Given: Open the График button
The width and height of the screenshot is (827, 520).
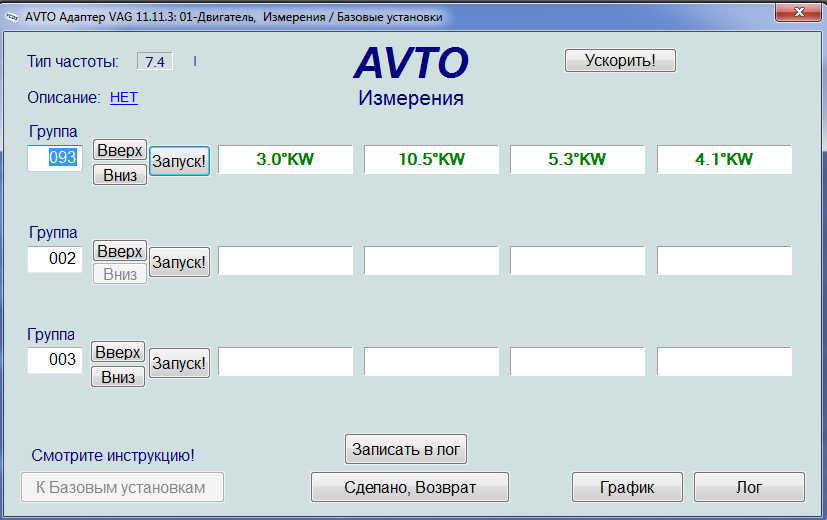Looking at the screenshot, I should 627,487.
